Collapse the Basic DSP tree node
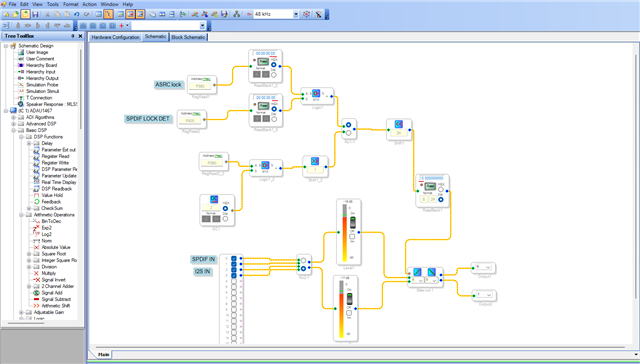The image size is (640, 364). (x=13, y=130)
